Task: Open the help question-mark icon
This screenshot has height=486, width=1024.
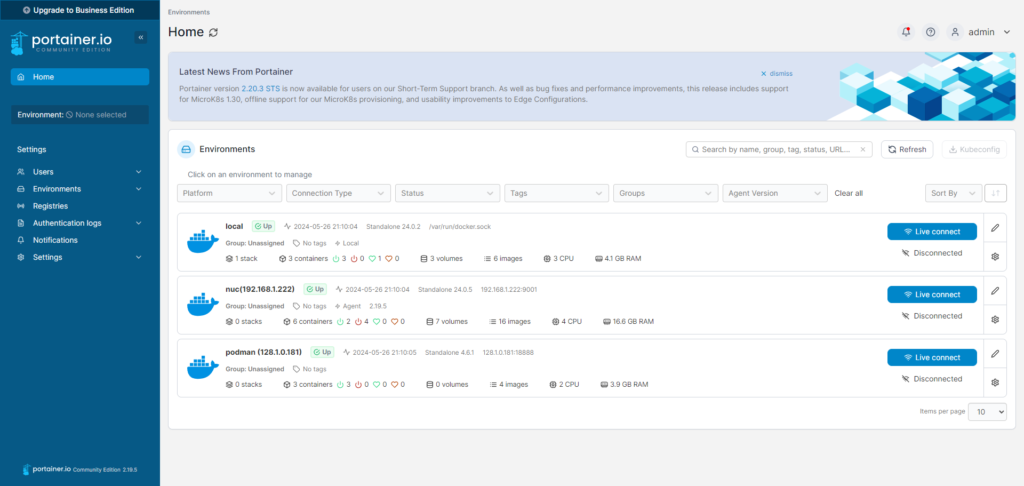Action: 931,31
